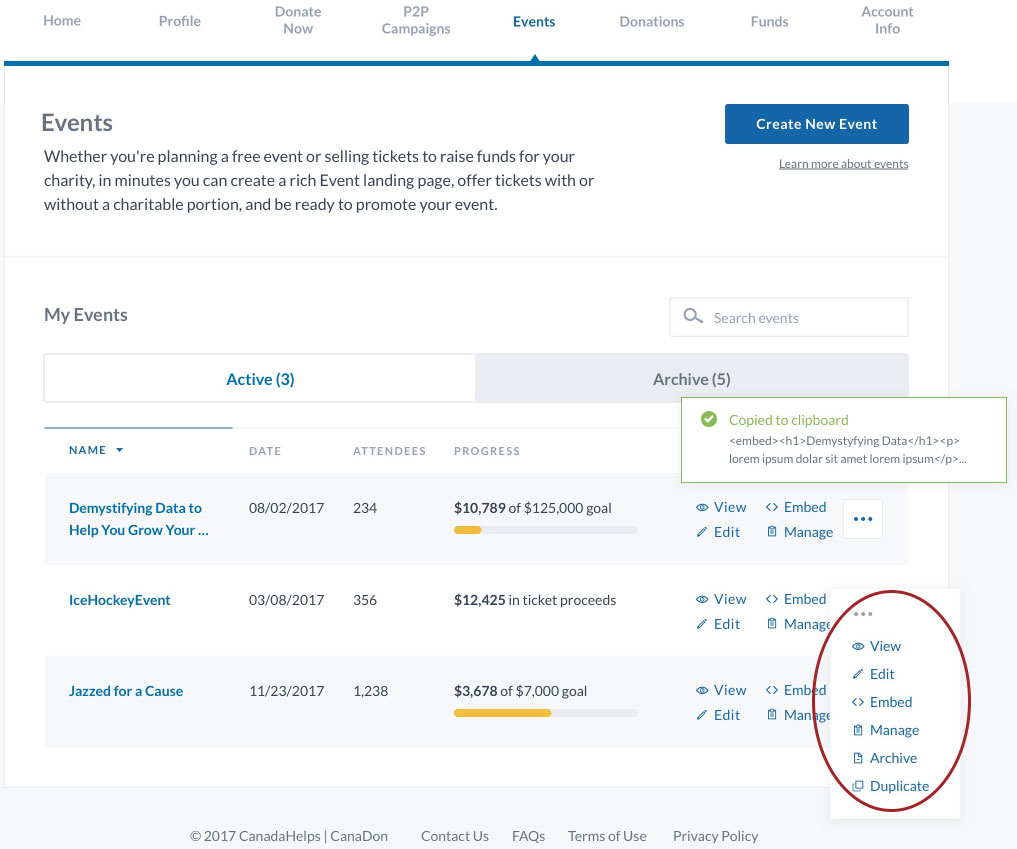1017x849 pixels.
Task: Click green checkmark on Copied to clipboard notice
Action: (709, 420)
